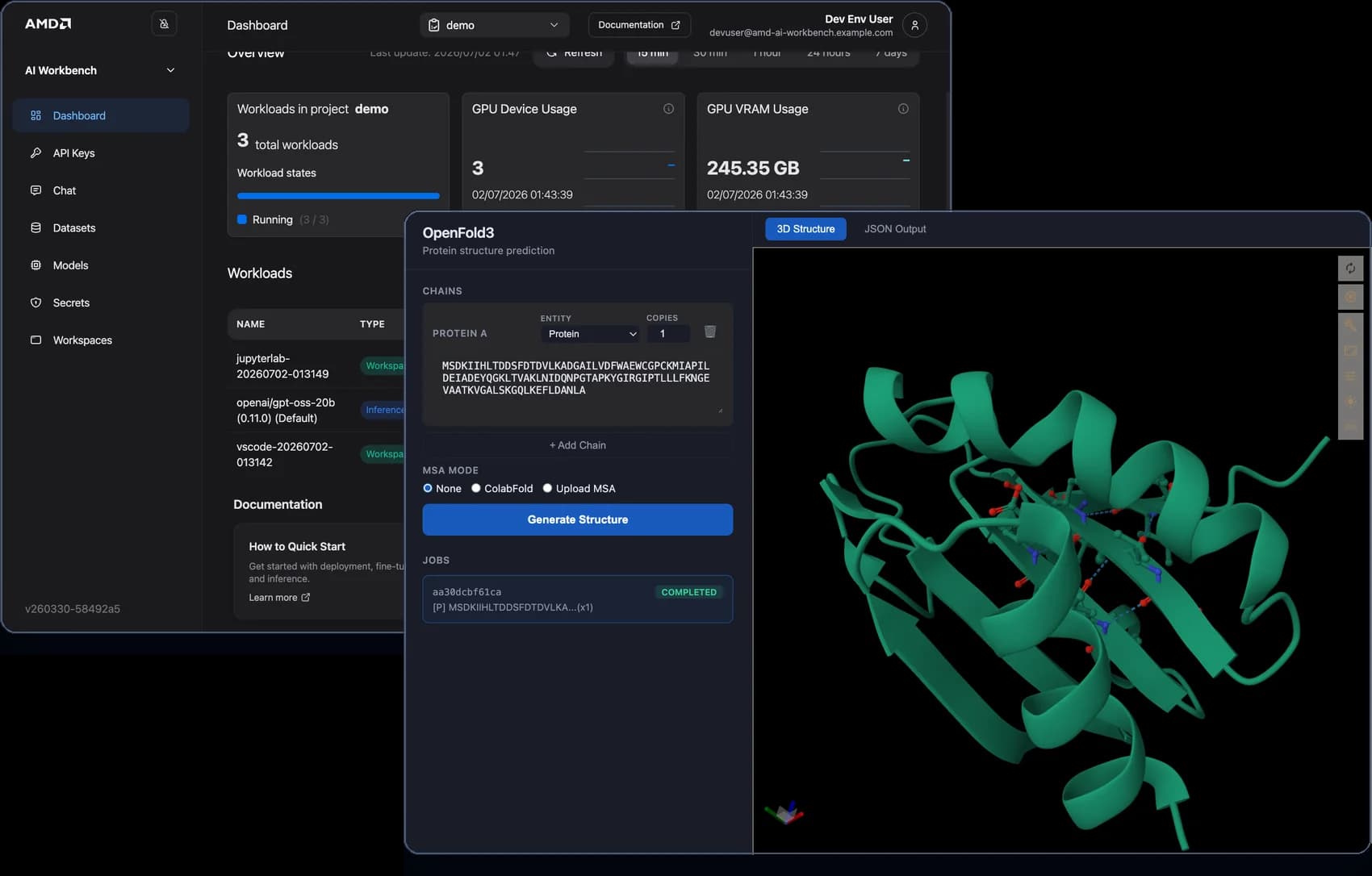The height and width of the screenshot is (876, 1372).
Task: Click the wrench settings icon in viewer toolbar
Action: [1350, 325]
